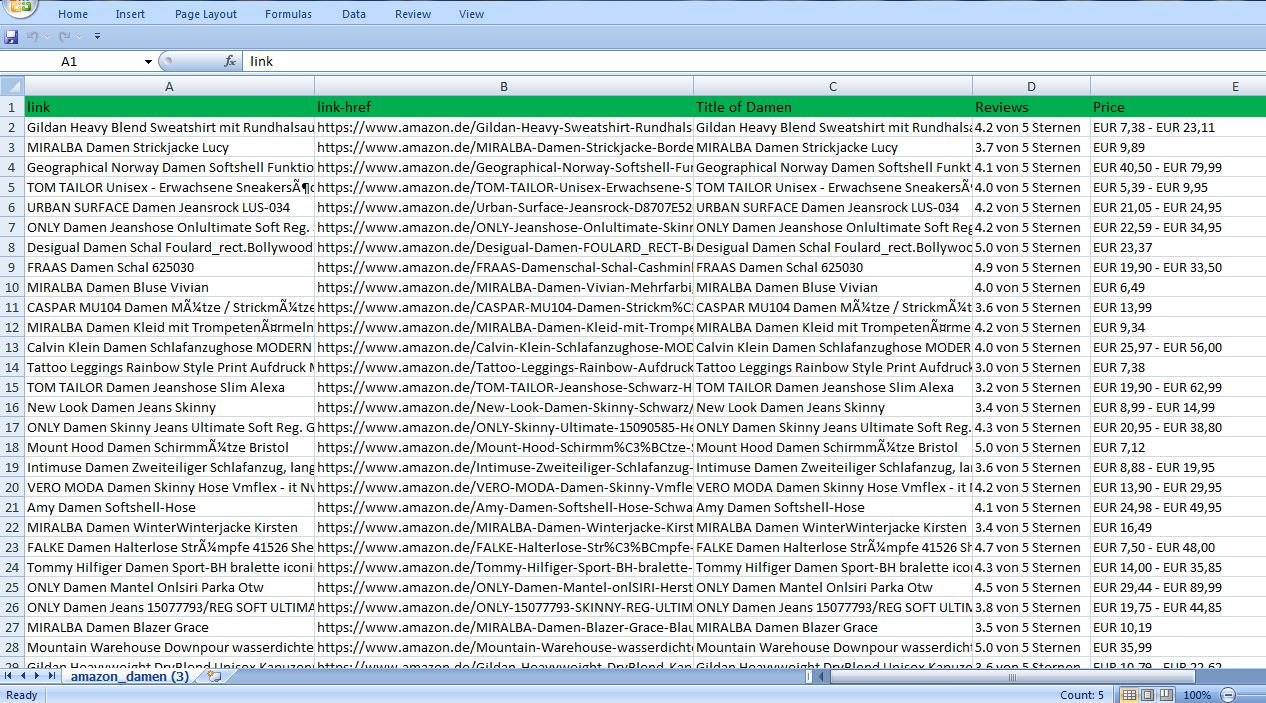Click the 'link-href' header cell
Viewport: 1266px width, 703px height.
coord(504,107)
